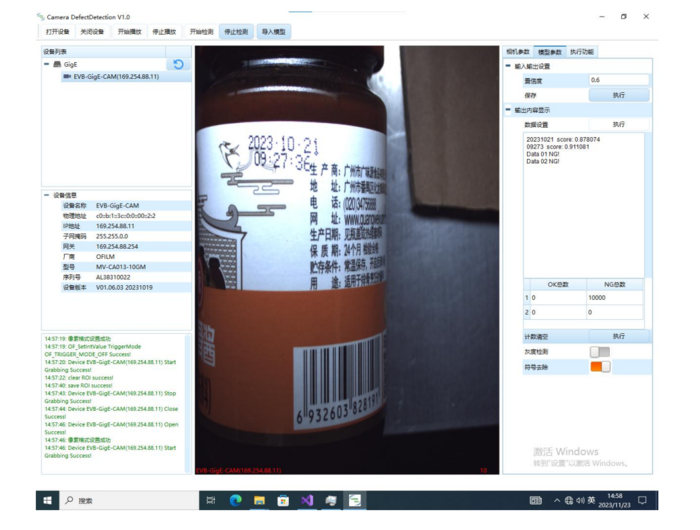Click the active DefectDetection taskbar icon
Screen dimensions: 700x530
click(x=355, y=501)
